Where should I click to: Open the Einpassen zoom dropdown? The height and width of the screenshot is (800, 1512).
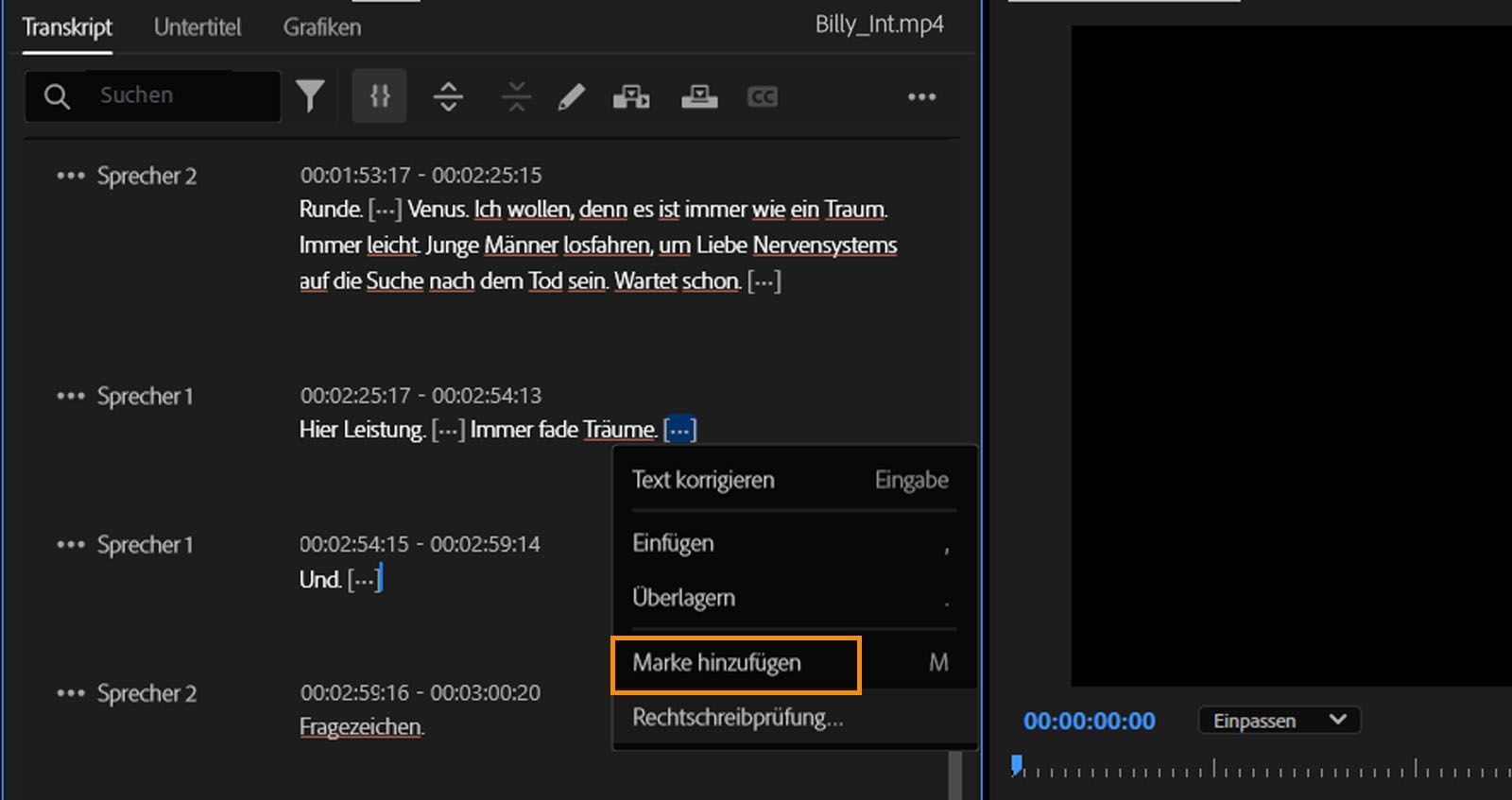pyautogui.click(x=1280, y=721)
